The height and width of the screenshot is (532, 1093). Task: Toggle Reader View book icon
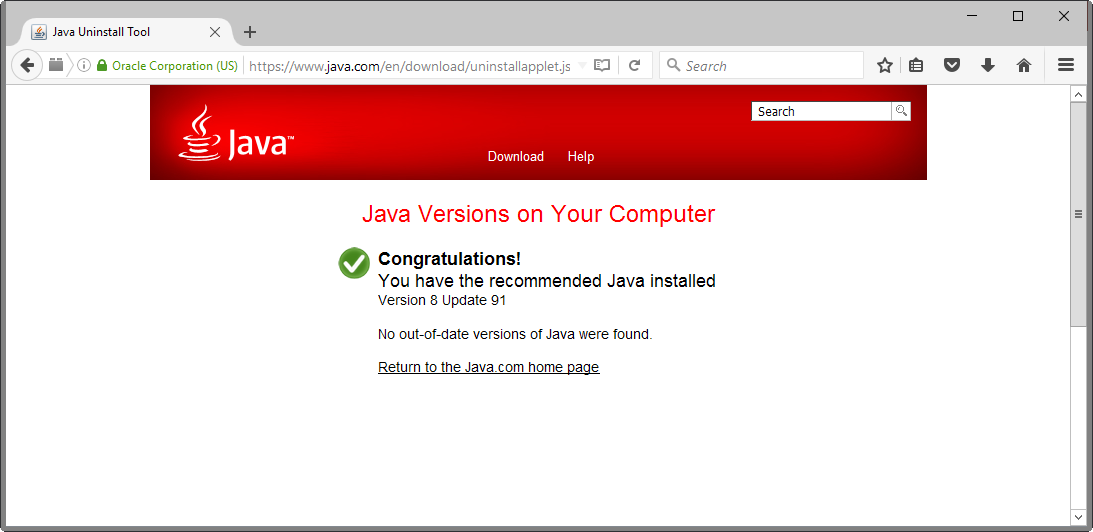pos(602,66)
